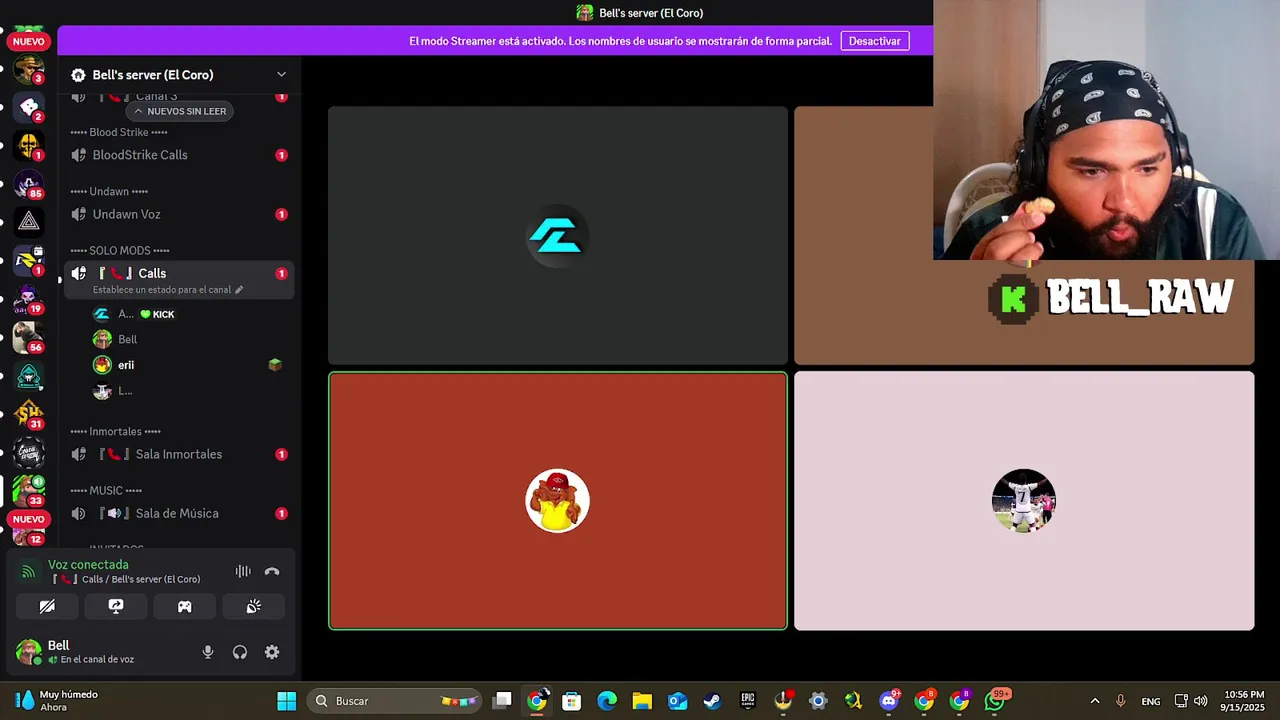
Task: Click Establece un estado para el canal
Action: 162,290
